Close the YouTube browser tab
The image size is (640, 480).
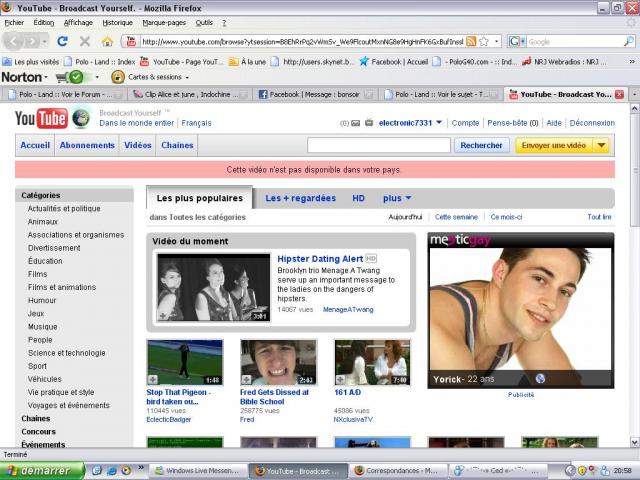(619, 94)
